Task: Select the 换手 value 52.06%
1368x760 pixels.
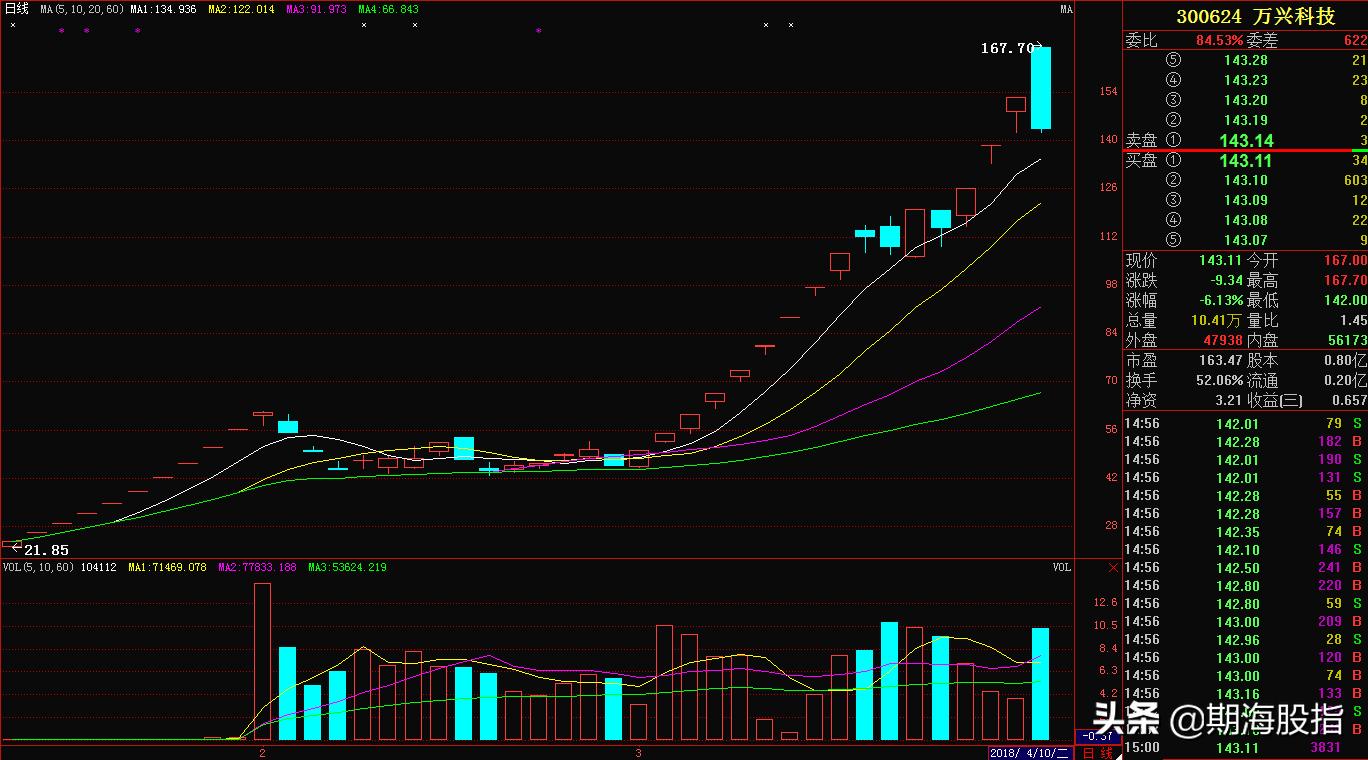Action: (1219, 380)
